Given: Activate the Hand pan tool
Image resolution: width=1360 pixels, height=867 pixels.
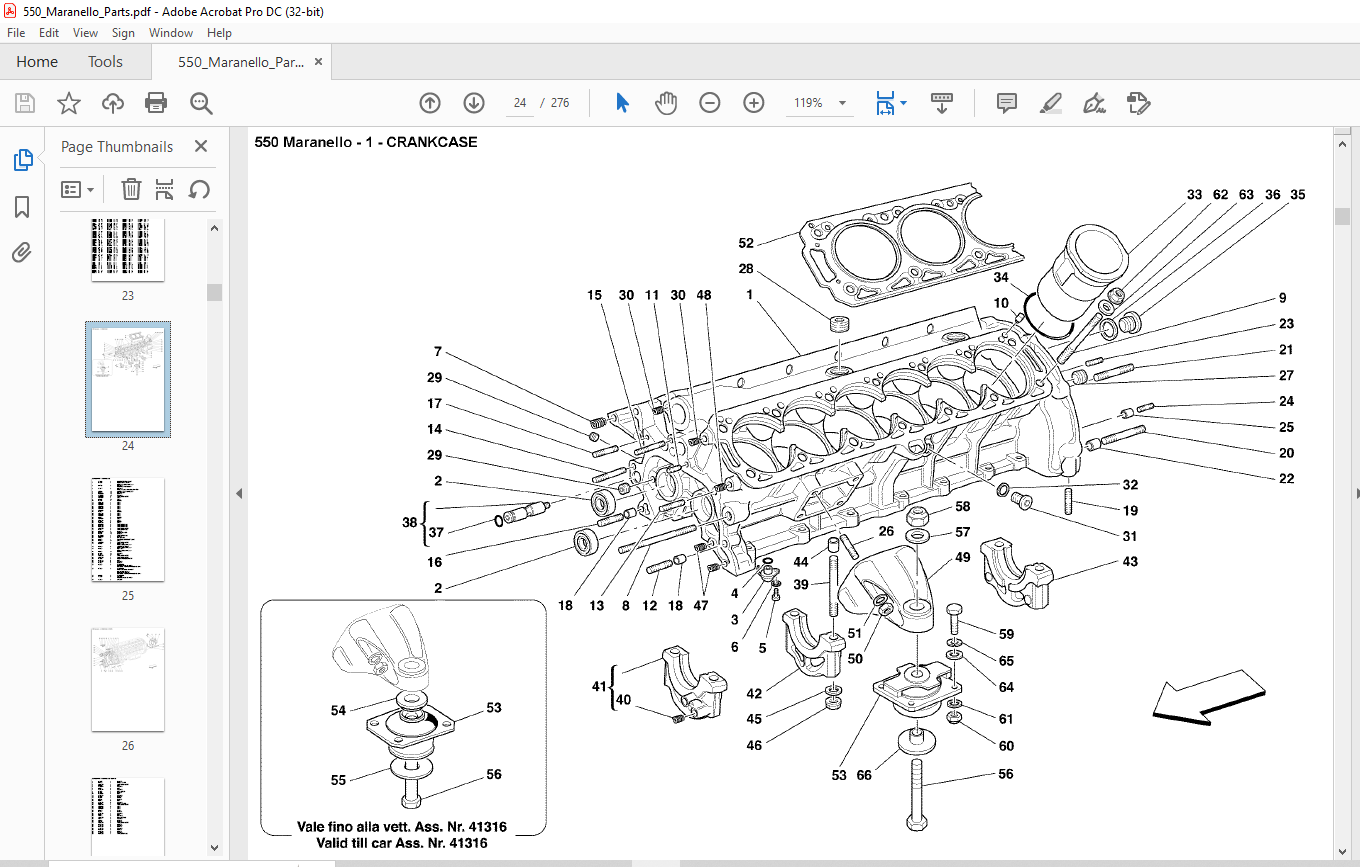Looking at the screenshot, I should [x=666, y=103].
